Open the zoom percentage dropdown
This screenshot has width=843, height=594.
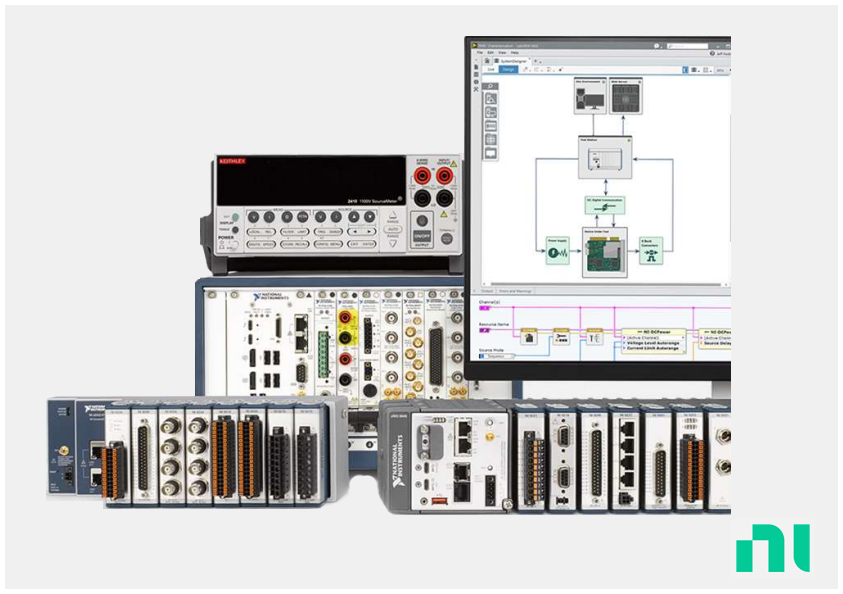(x=723, y=70)
